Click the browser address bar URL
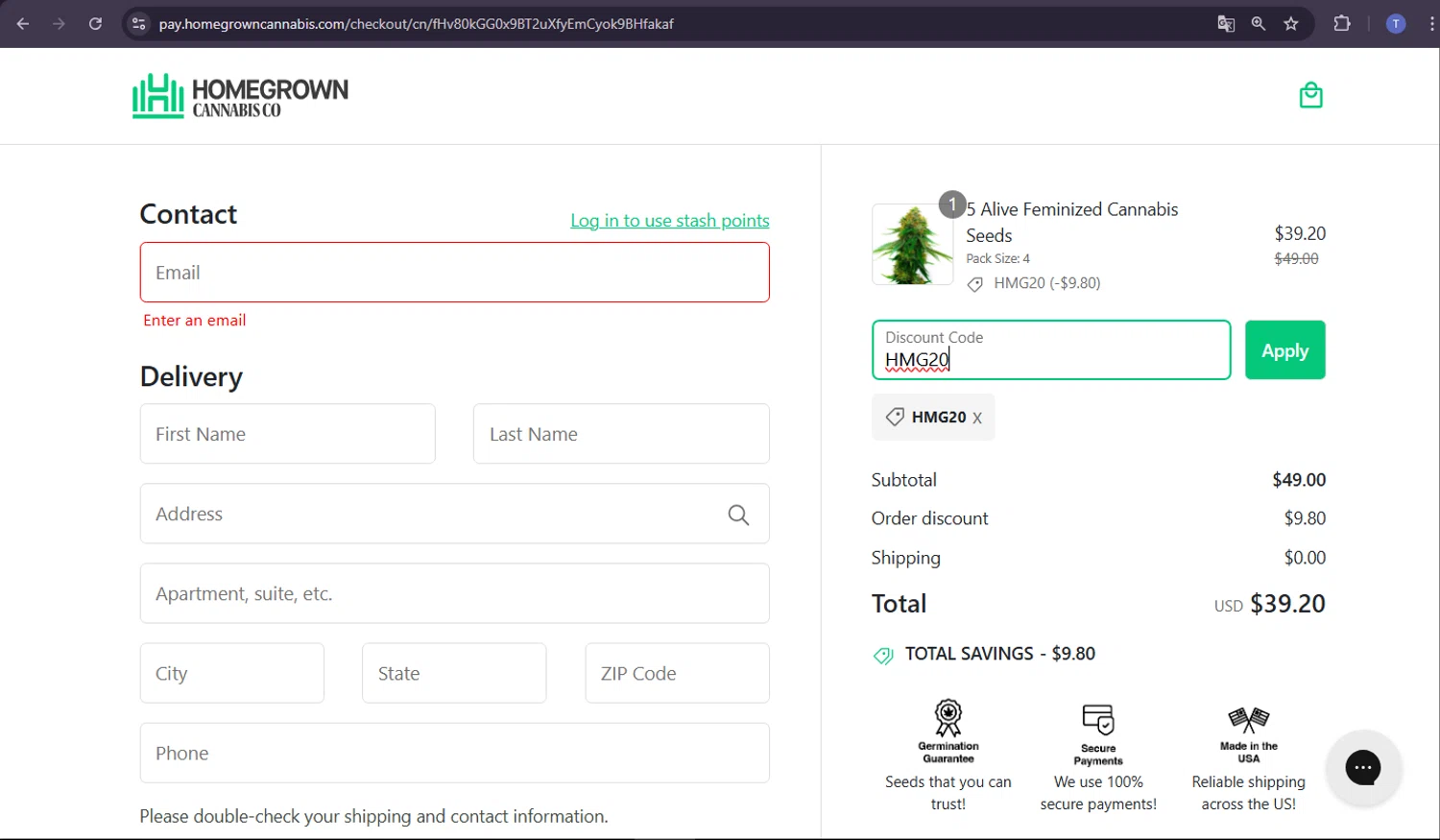This screenshot has height=840, width=1440. click(417, 24)
